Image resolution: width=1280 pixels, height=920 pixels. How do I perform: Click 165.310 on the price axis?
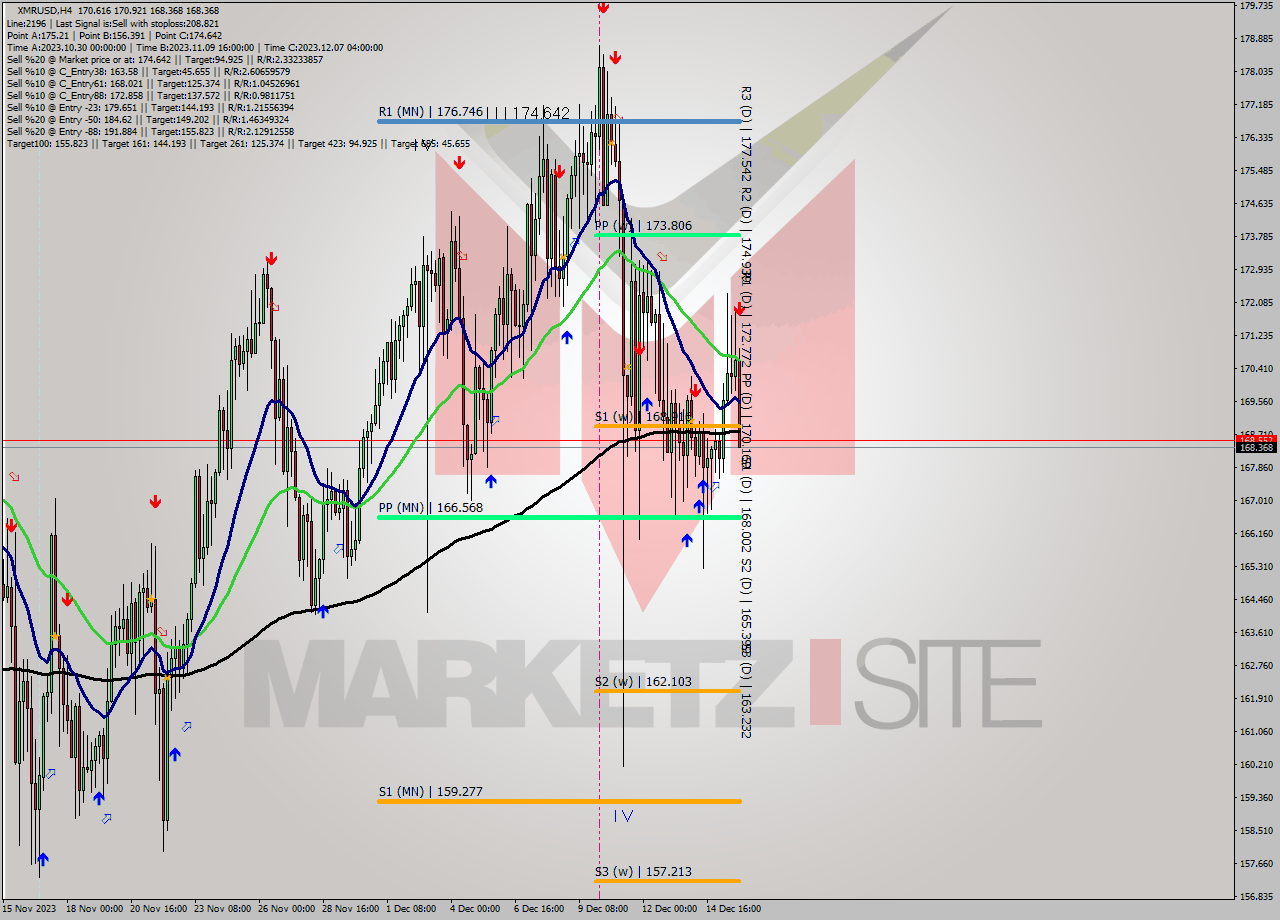click(x=1256, y=567)
